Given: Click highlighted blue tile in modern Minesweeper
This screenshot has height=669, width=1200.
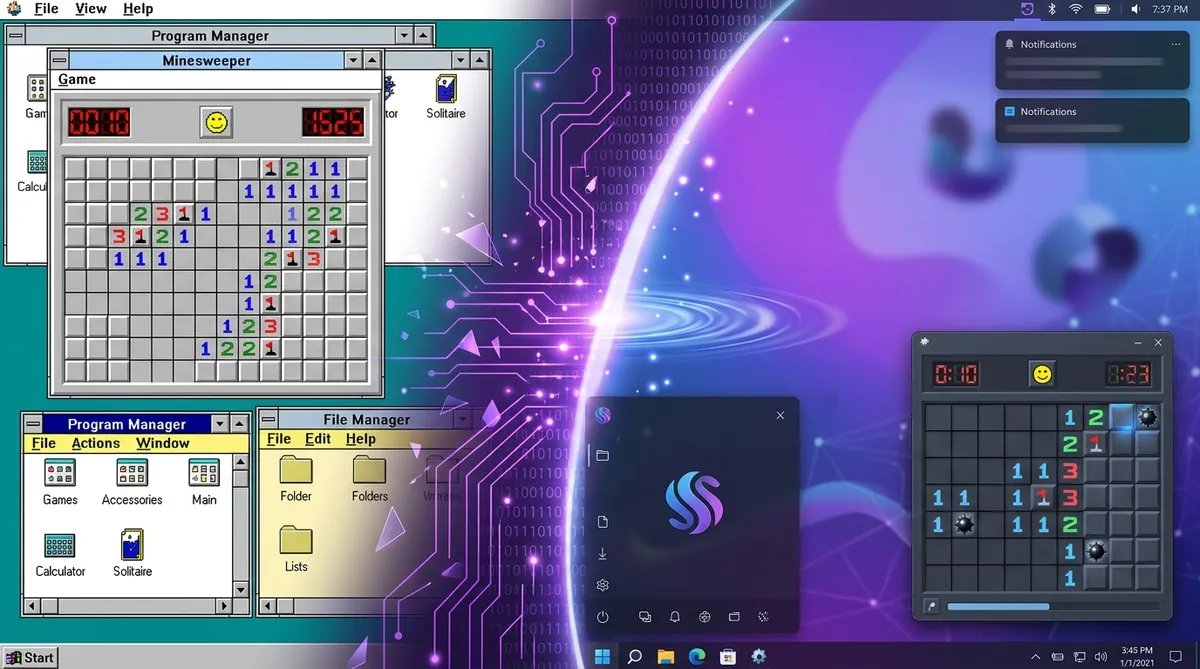Looking at the screenshot, I should 1122,417.
